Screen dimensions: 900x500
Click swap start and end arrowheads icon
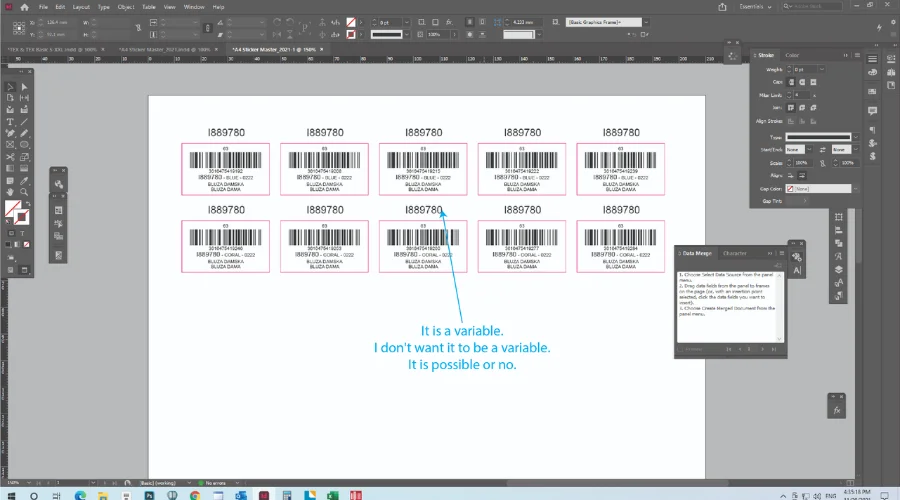click(823, 149)
